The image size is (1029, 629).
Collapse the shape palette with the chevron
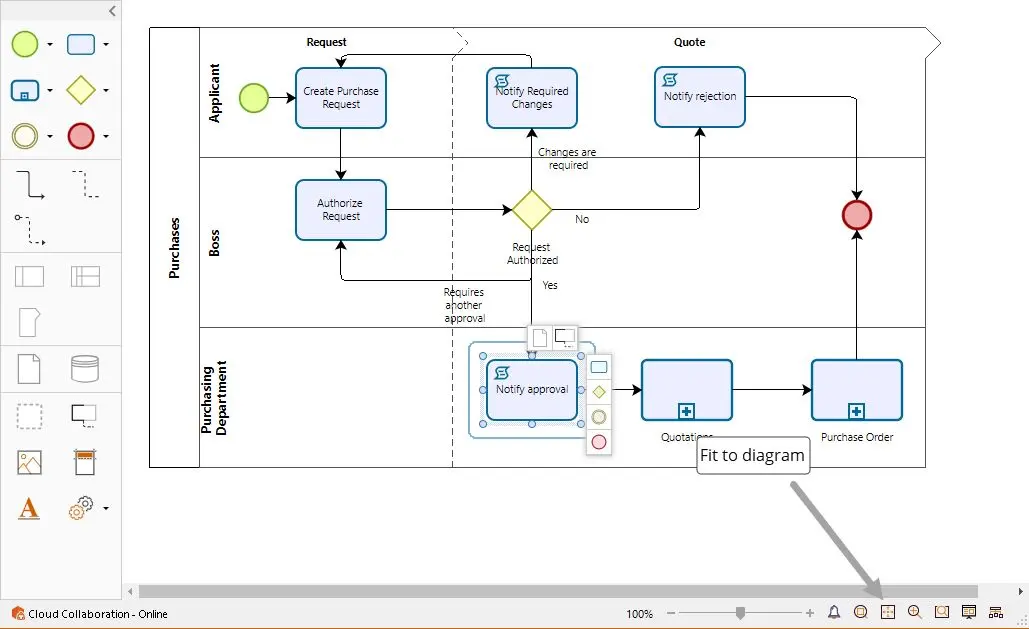[x=112, y=11]
